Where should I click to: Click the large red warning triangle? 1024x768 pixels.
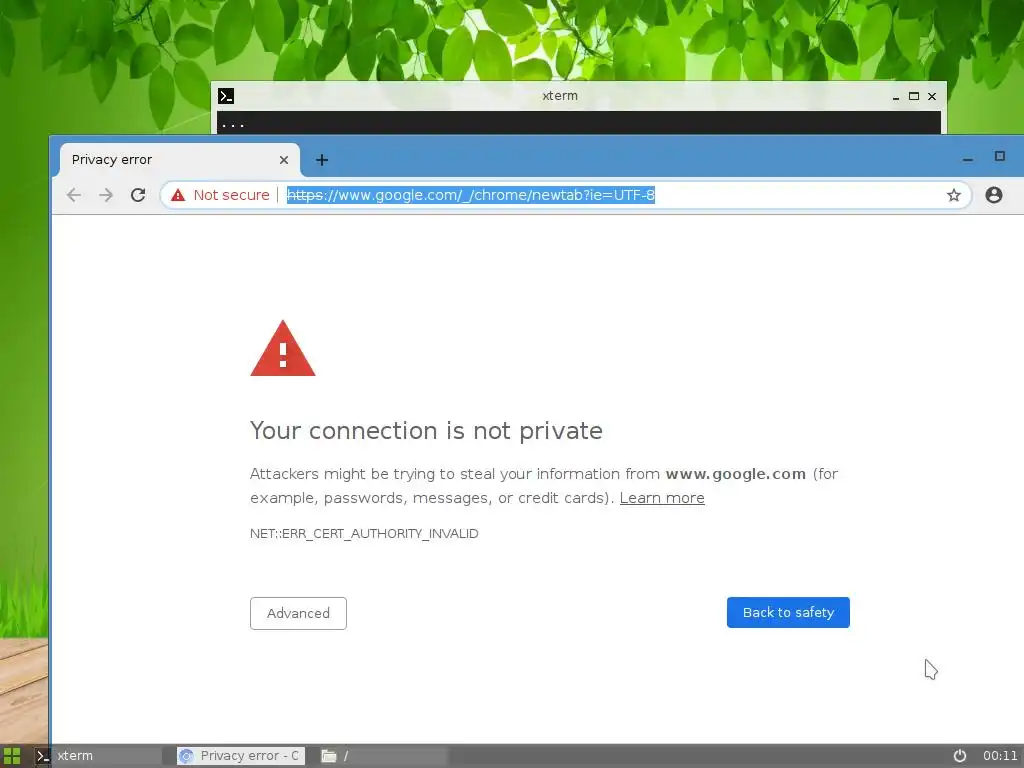tap(283, 349)
